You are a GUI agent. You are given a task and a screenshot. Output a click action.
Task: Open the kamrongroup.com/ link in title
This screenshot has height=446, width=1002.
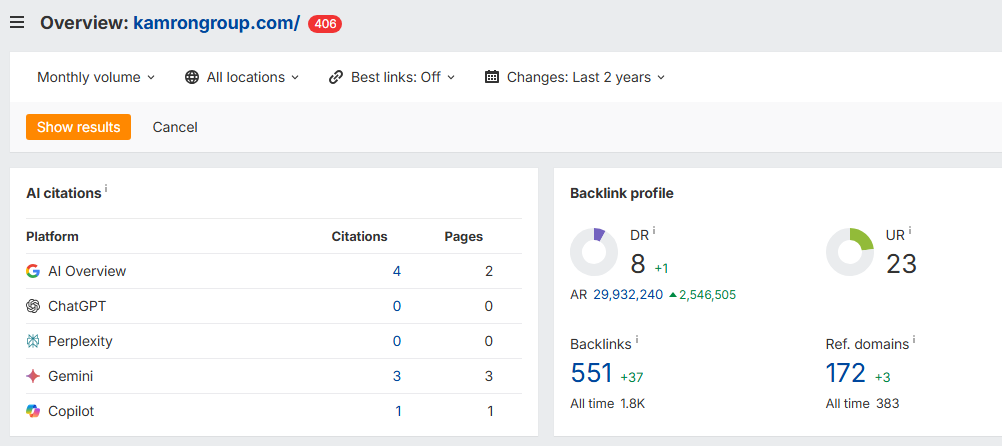(x=216, y=23)
